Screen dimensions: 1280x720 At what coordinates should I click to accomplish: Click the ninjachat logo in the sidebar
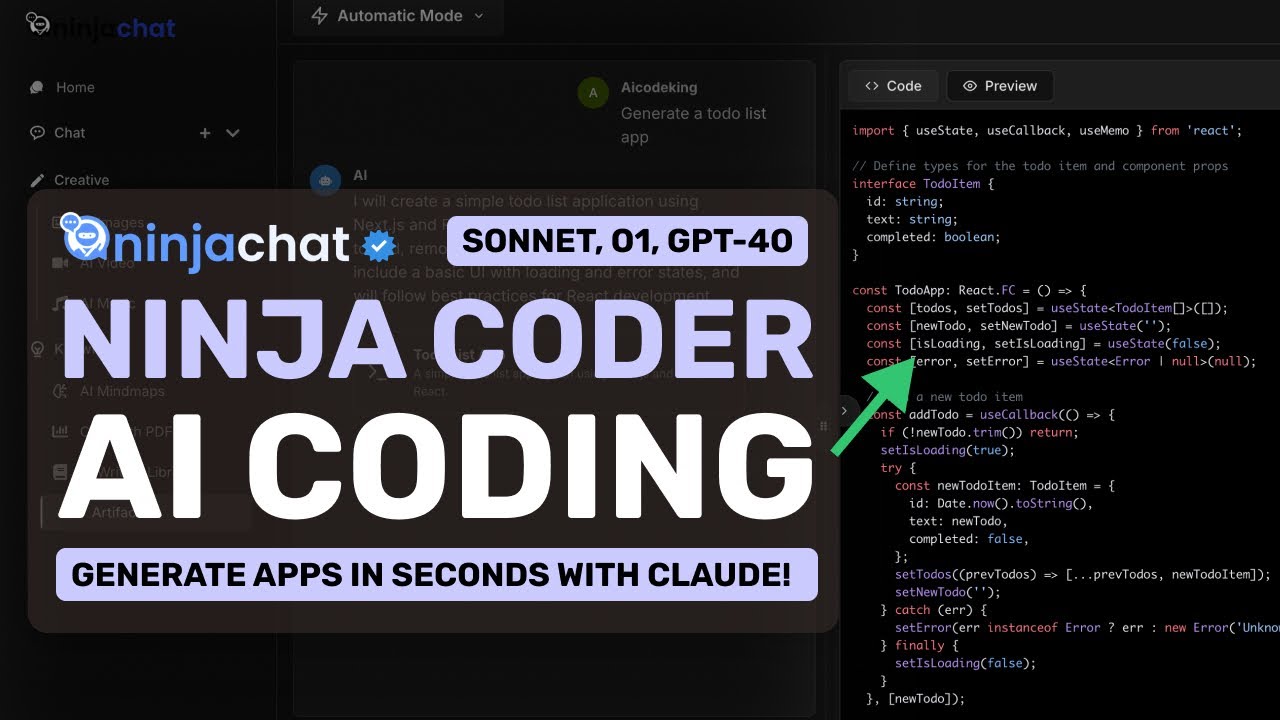click(100, 24)
